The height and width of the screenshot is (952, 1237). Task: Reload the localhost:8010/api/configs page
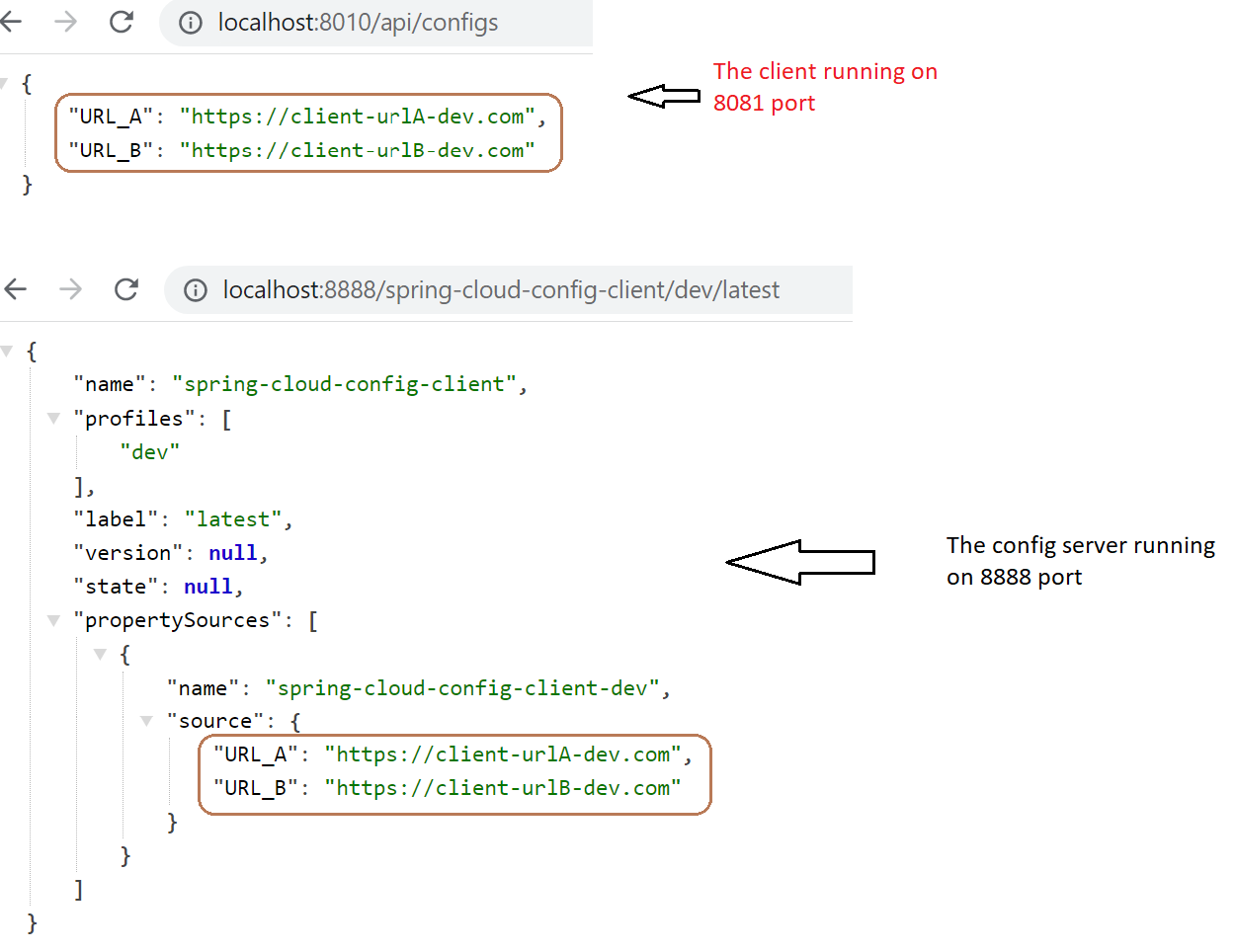(x=122, y=22)
